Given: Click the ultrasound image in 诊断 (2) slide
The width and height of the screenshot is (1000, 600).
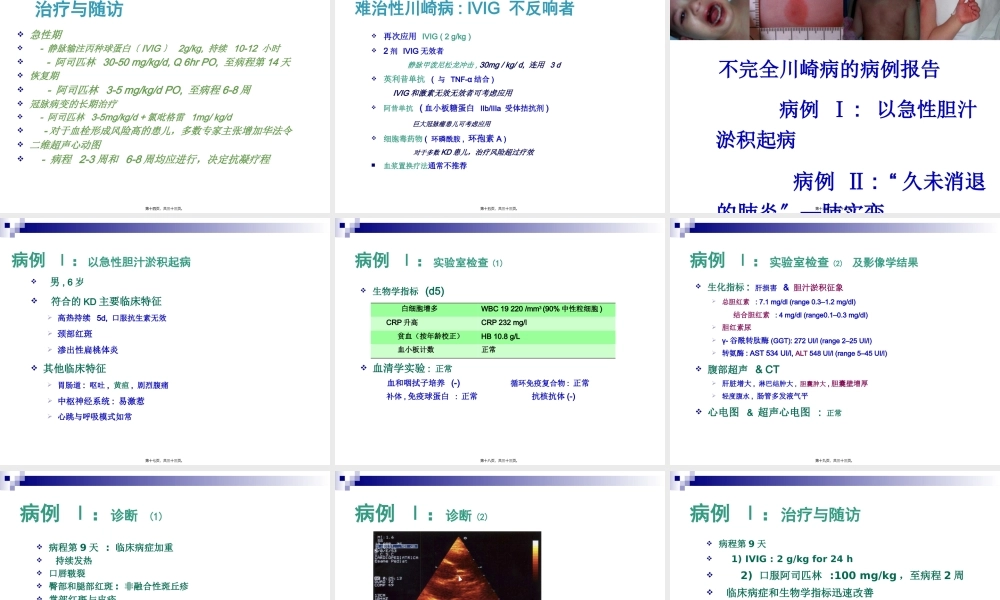Looking at the screenshot, I should pyautogui.click(x=456, y=566).
